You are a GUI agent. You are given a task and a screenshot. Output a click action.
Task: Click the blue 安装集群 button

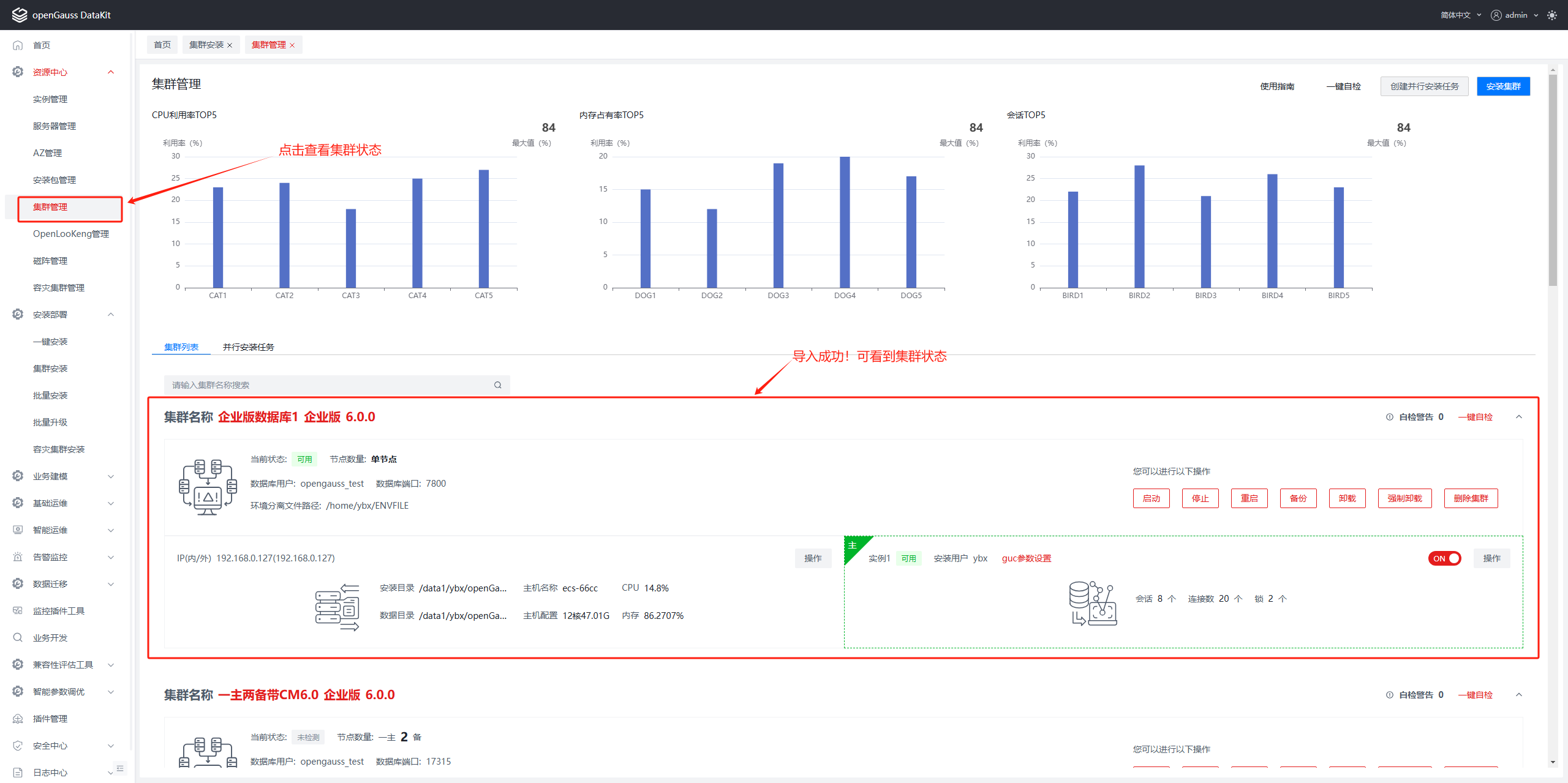[1502, 86]
